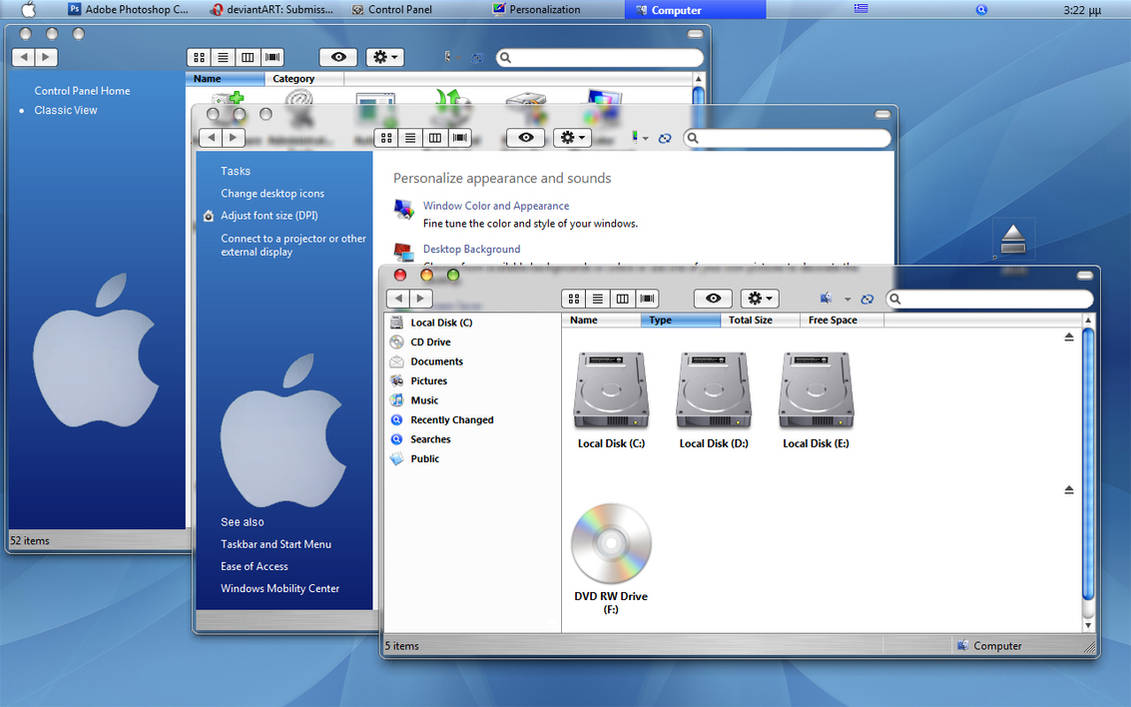Select Cover Flow view in Computer window
Screen dimensions: 1131x707
tap(646, 298)
